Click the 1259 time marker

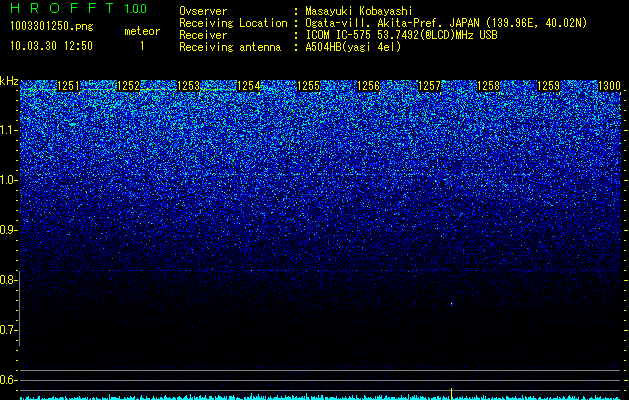[x=548, y=86]
